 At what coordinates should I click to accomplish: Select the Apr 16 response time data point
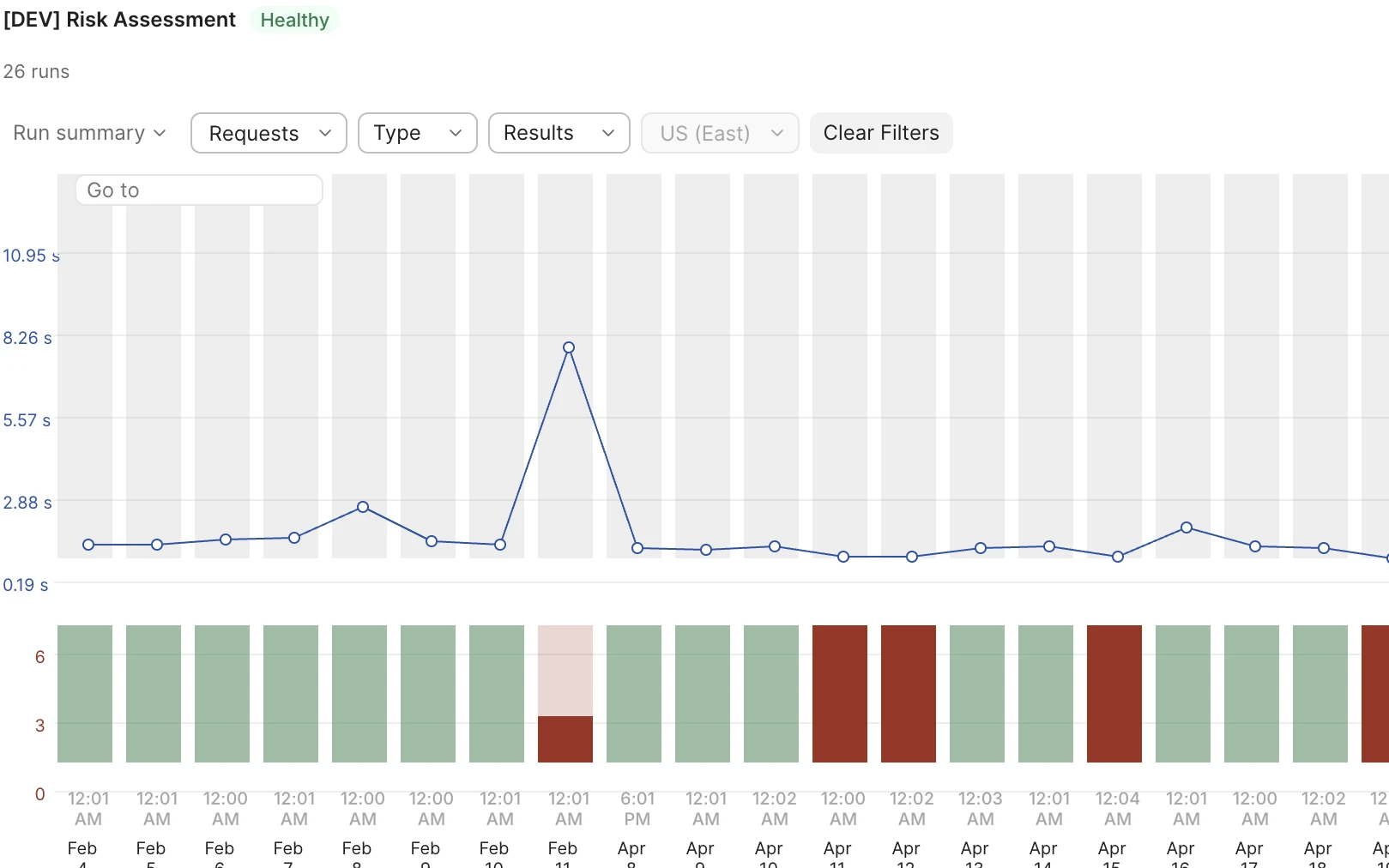click(1187, 527)
